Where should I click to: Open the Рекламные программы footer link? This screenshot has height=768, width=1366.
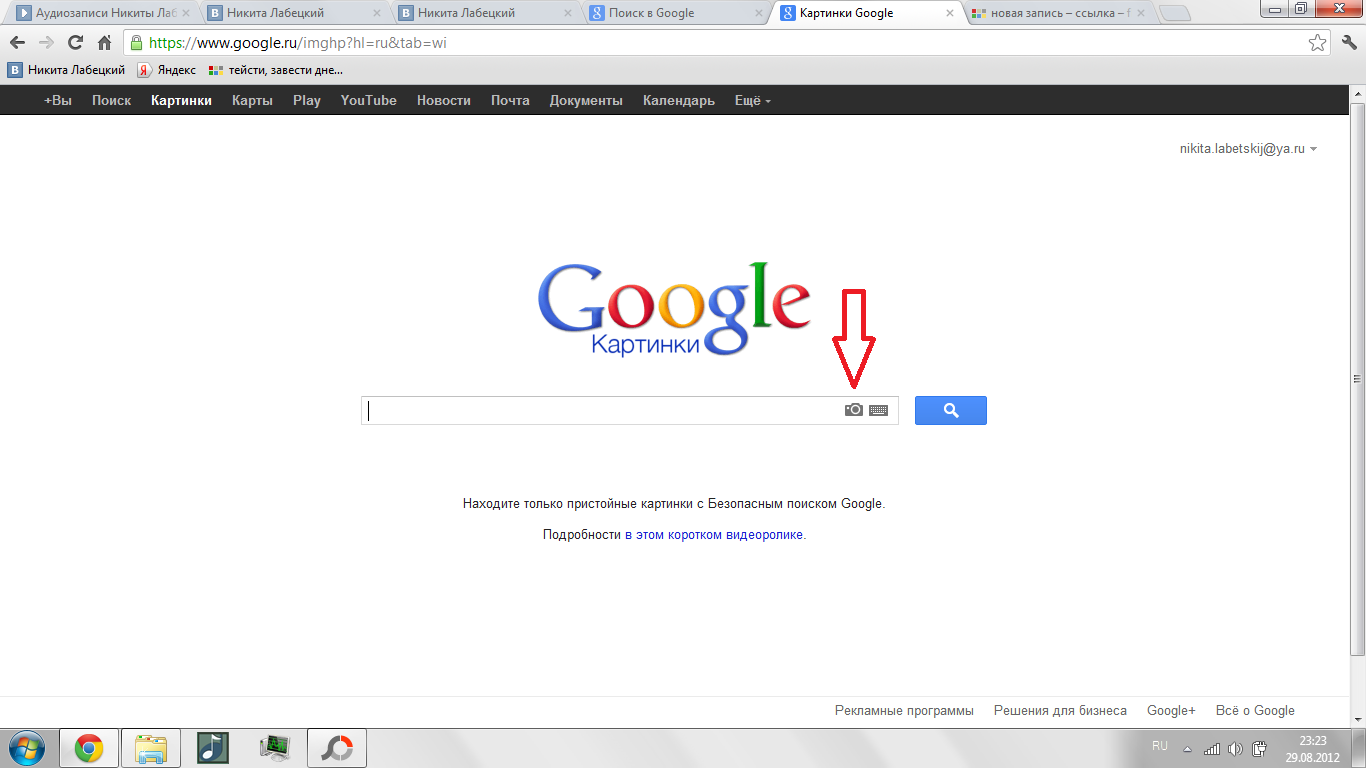coord(904,711)
